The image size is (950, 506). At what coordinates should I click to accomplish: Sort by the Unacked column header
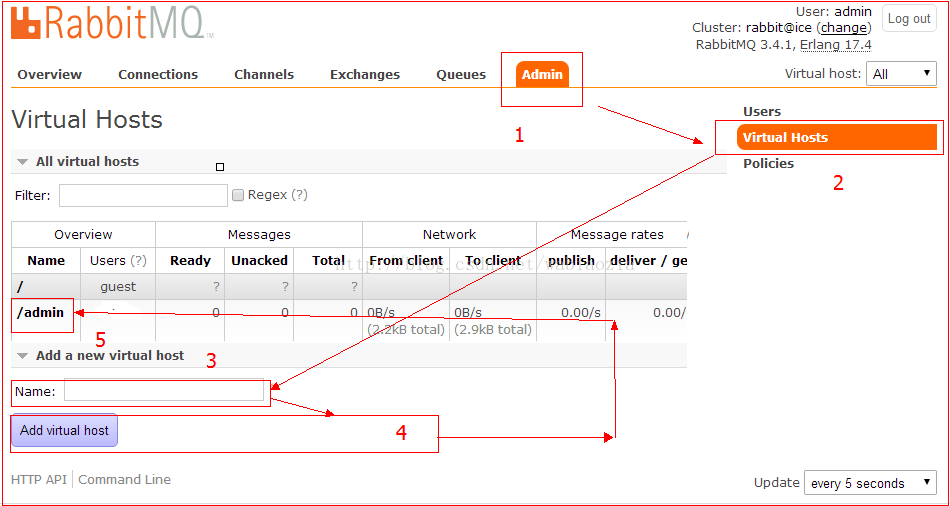259,261
